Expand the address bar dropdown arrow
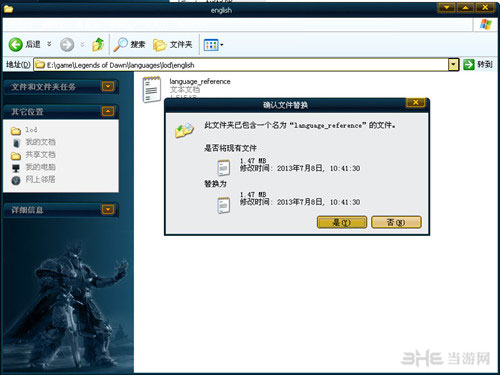The width and height of the screenshot is (500, 375). coord(453,65)
